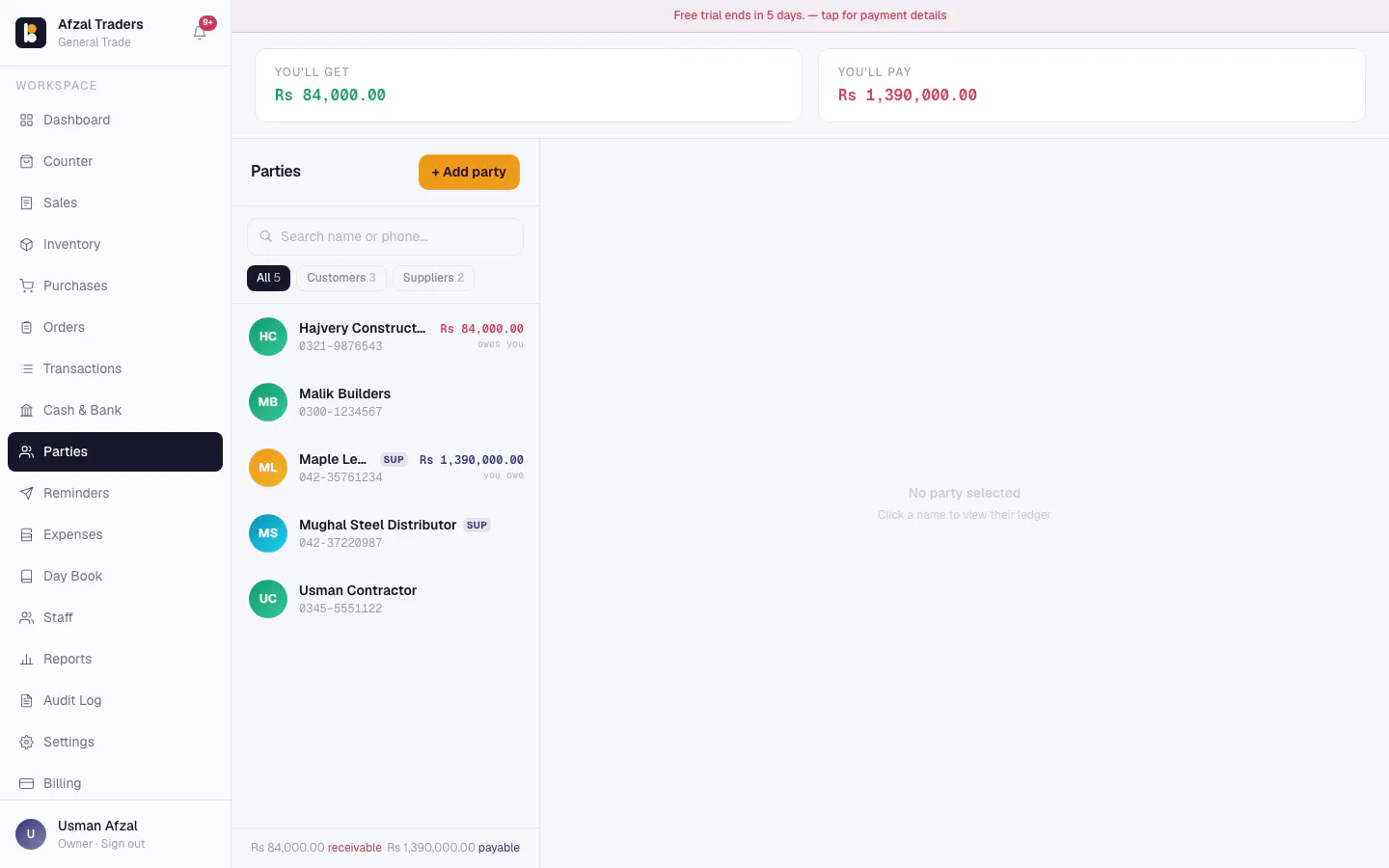Click the You'll Get Rs 84,000.00 card
Viewport: 1389px width, 868px height.
coord(529,85)
